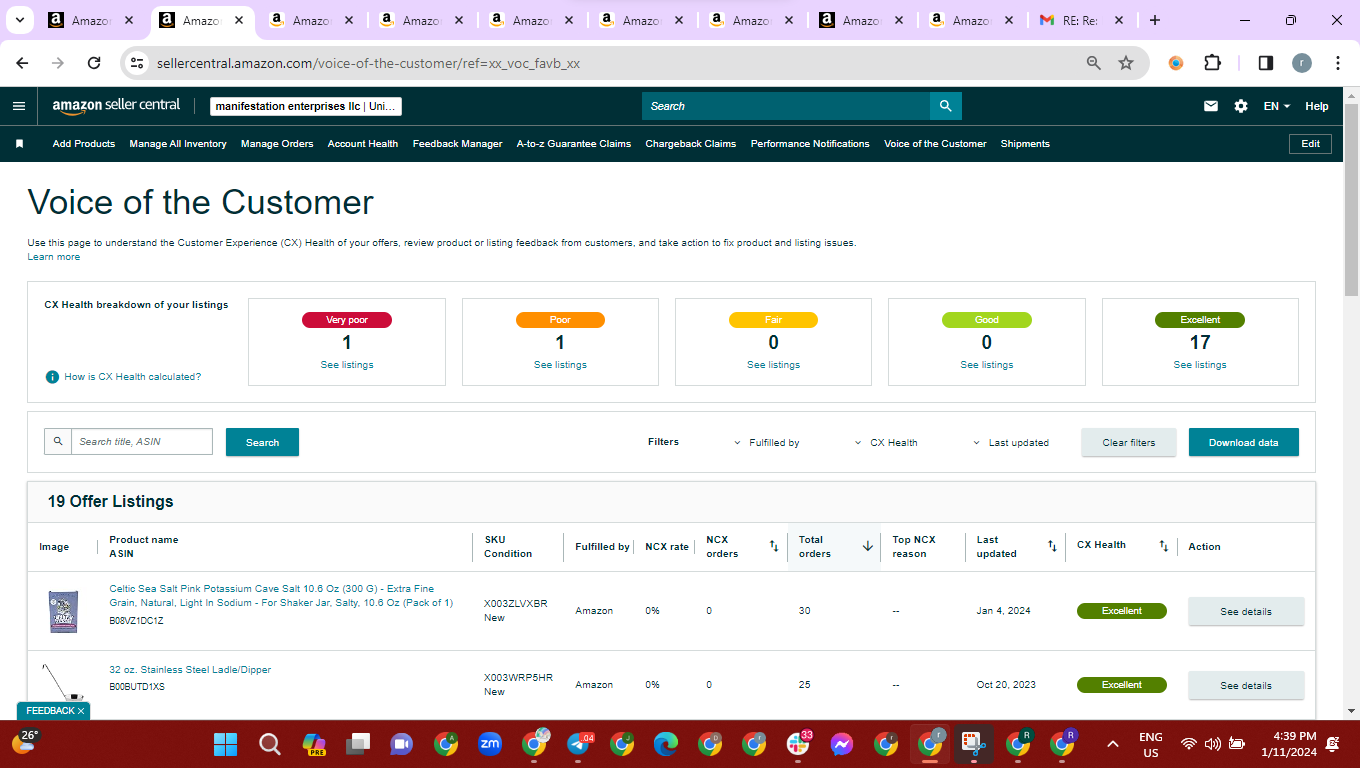See listings under Very poor
The image size is (1360, 768).
(x=347, y=365)
